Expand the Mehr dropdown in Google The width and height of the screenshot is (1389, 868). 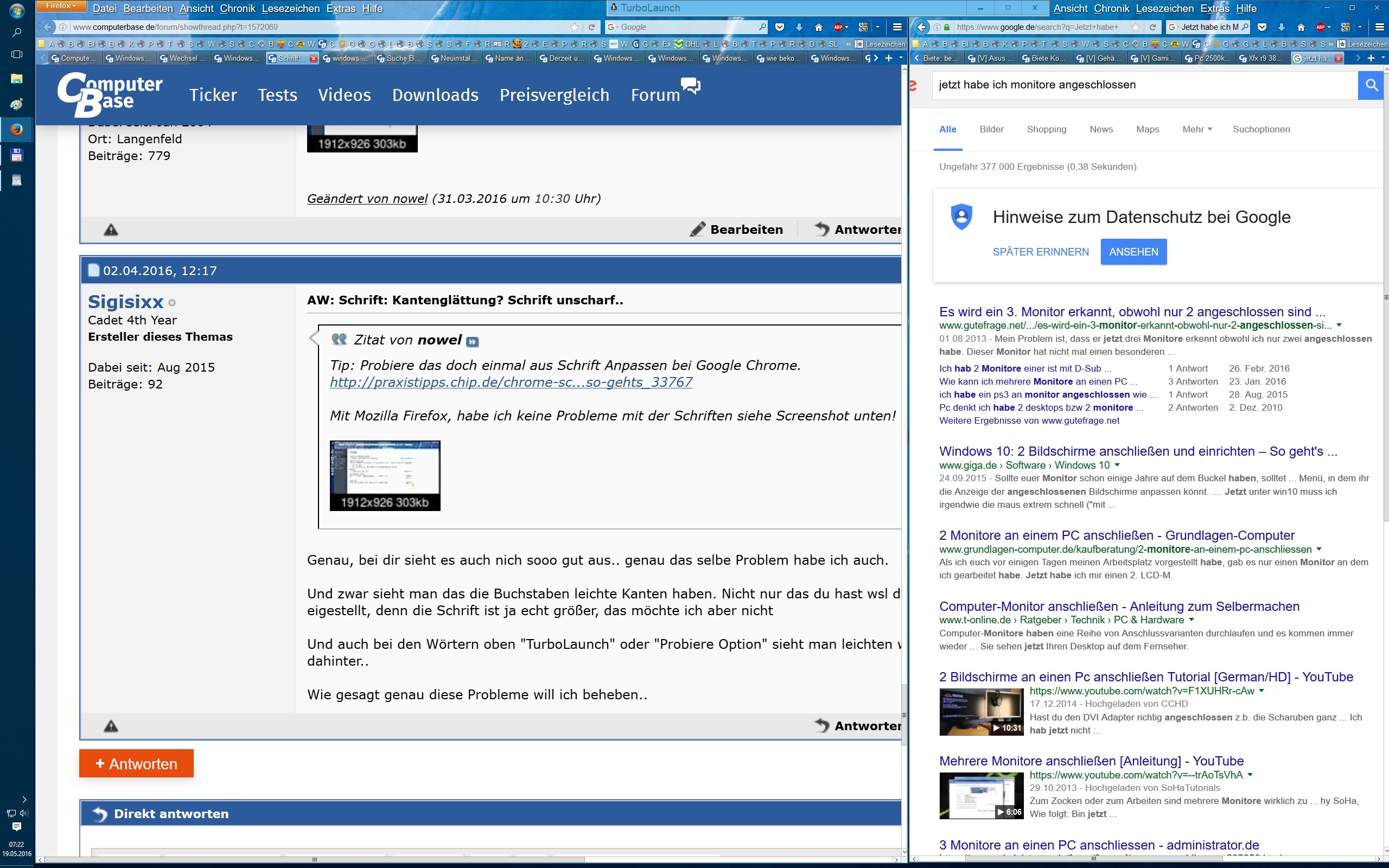tap(1197, 129)
